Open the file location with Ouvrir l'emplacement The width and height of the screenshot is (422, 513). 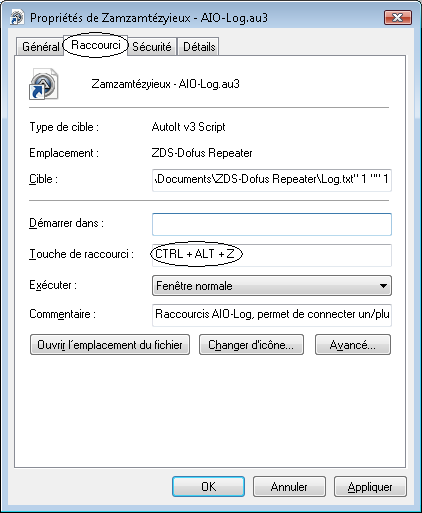110,345
